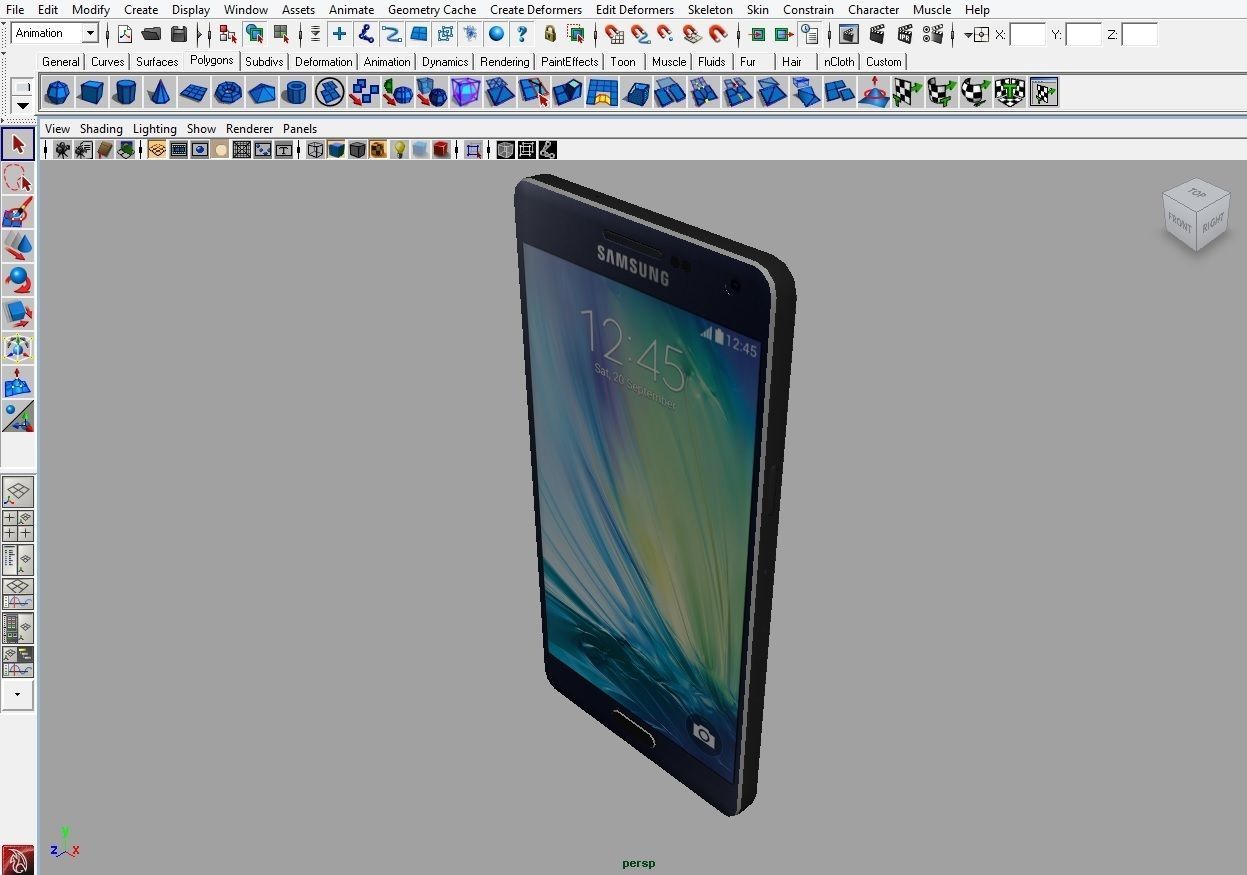
Task: Apply Automatic Mapping from shelf
Action: [x=1009, y=93]
